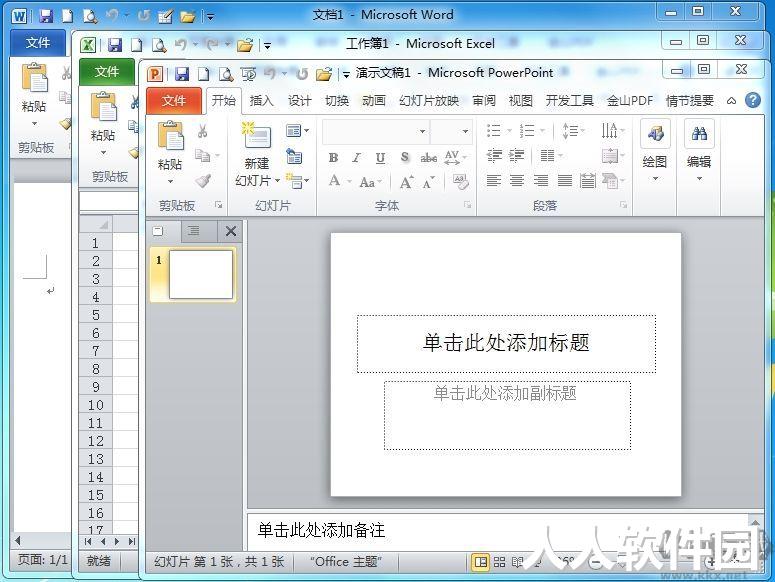Click the Text Direction icon
The image size is (775, 582).
tap(613, 130)
